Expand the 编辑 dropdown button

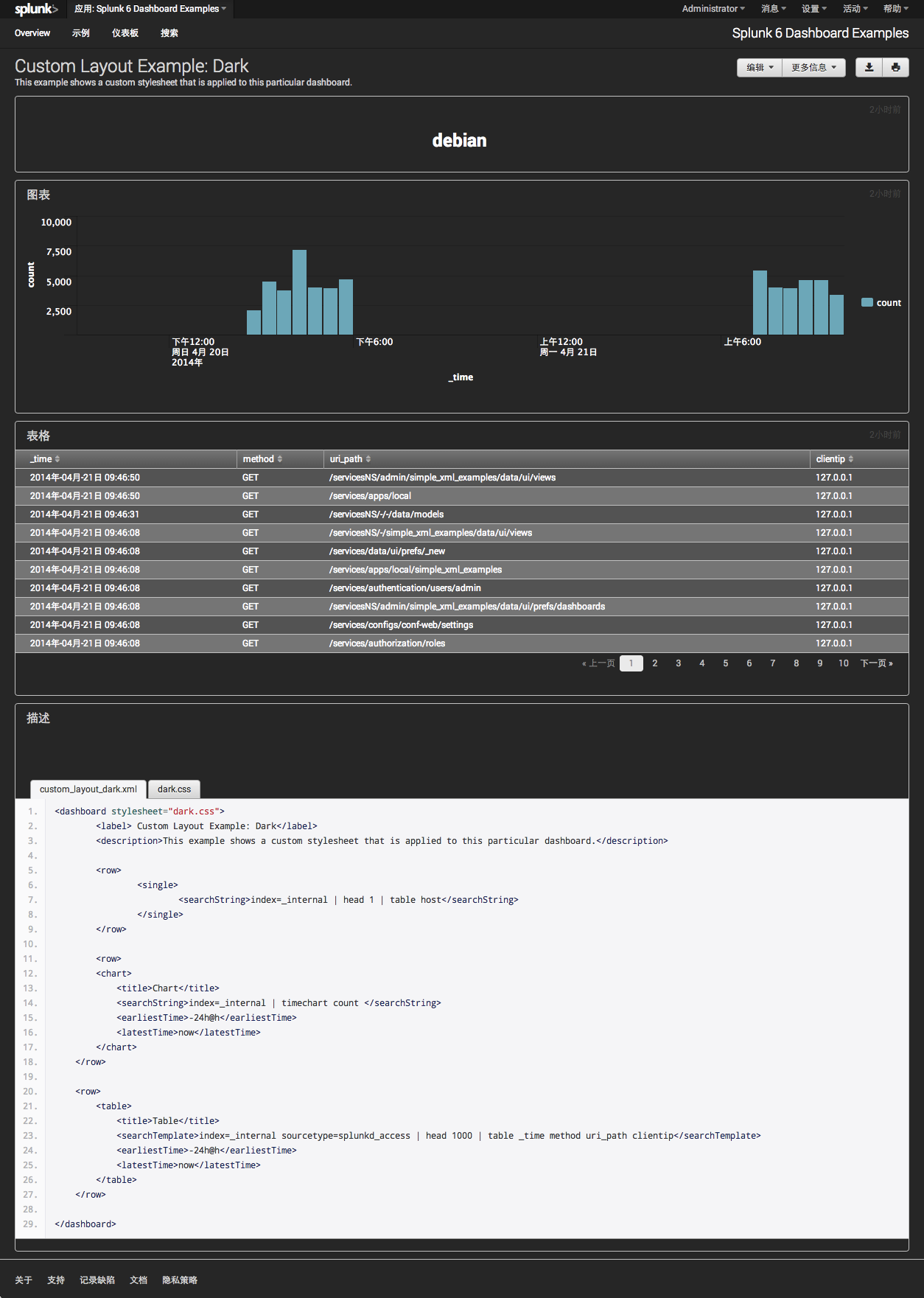pyautogui.click(x=759, y=67)
